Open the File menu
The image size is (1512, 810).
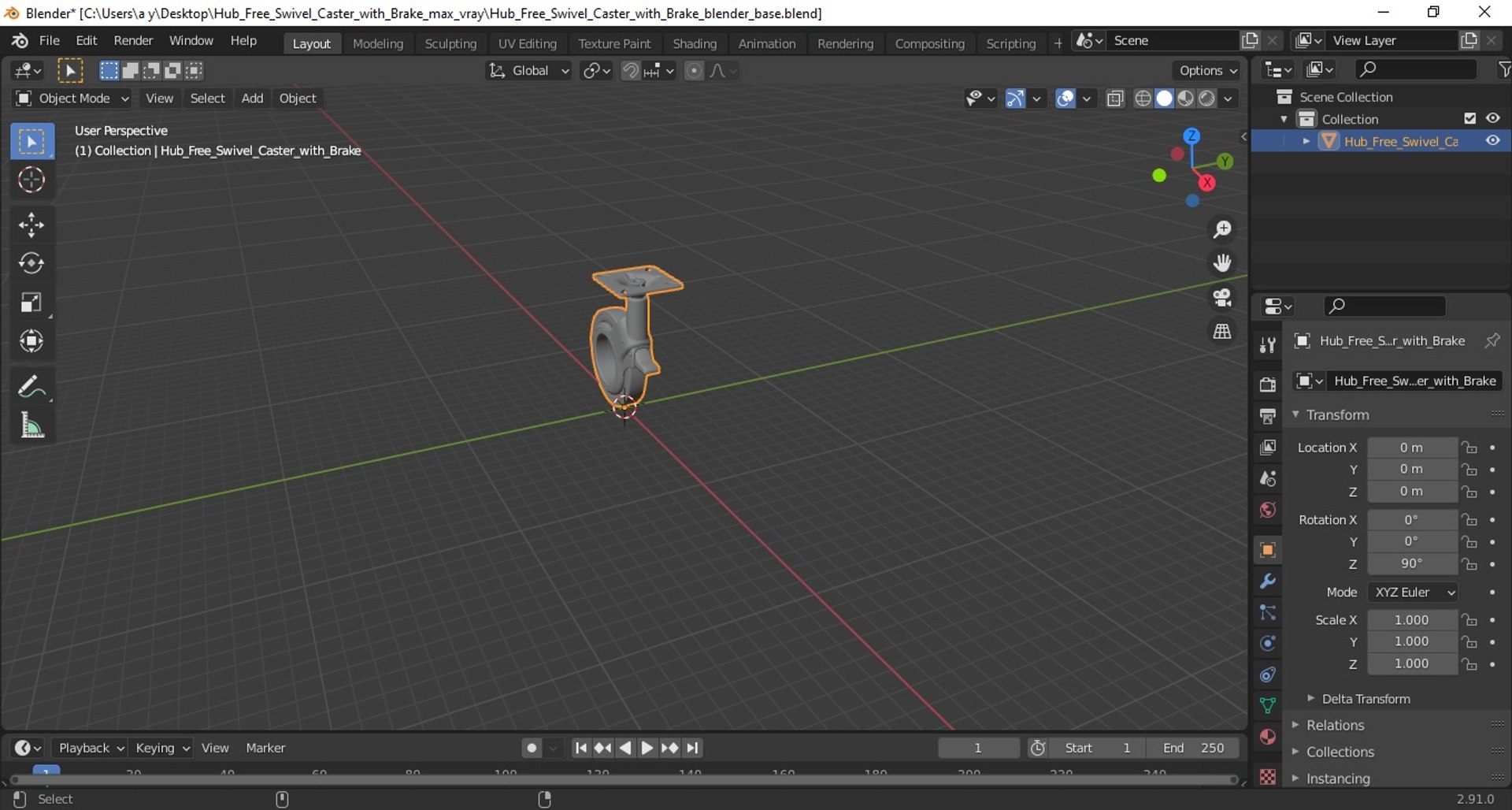(50, 41)
